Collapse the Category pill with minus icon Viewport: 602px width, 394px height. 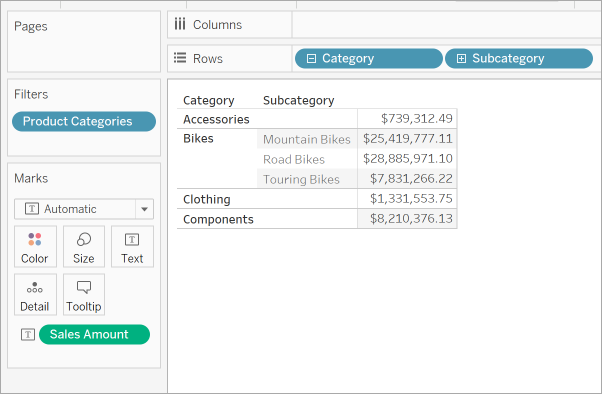click(311, 58)
